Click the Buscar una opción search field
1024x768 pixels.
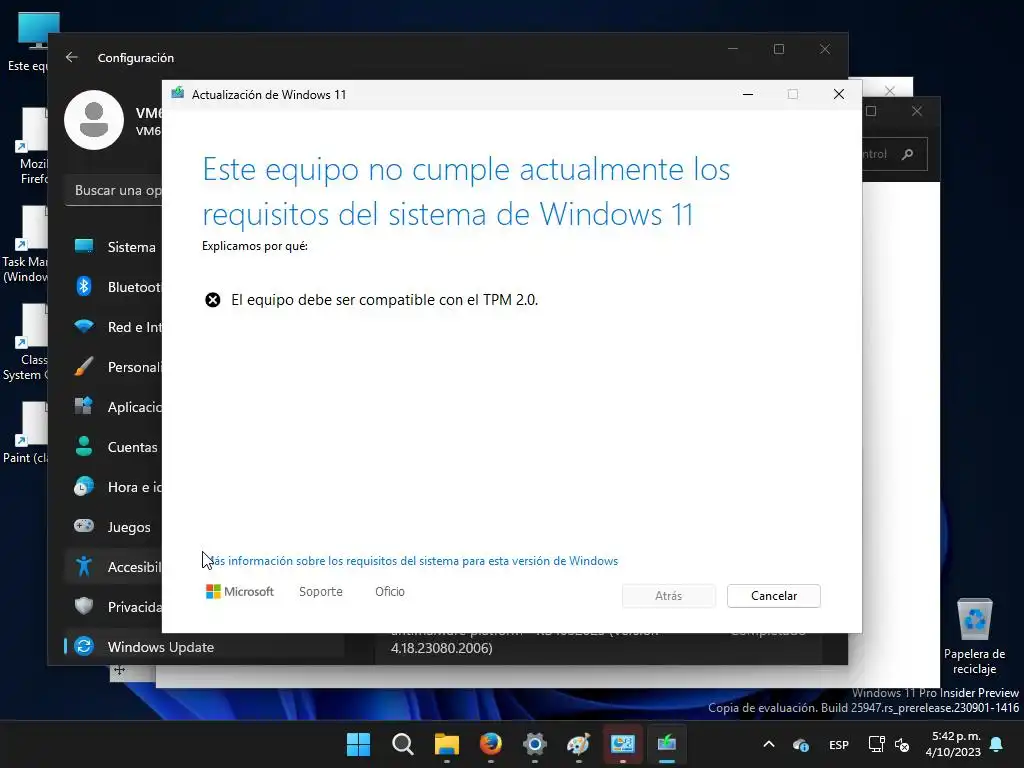pos(115,190)
